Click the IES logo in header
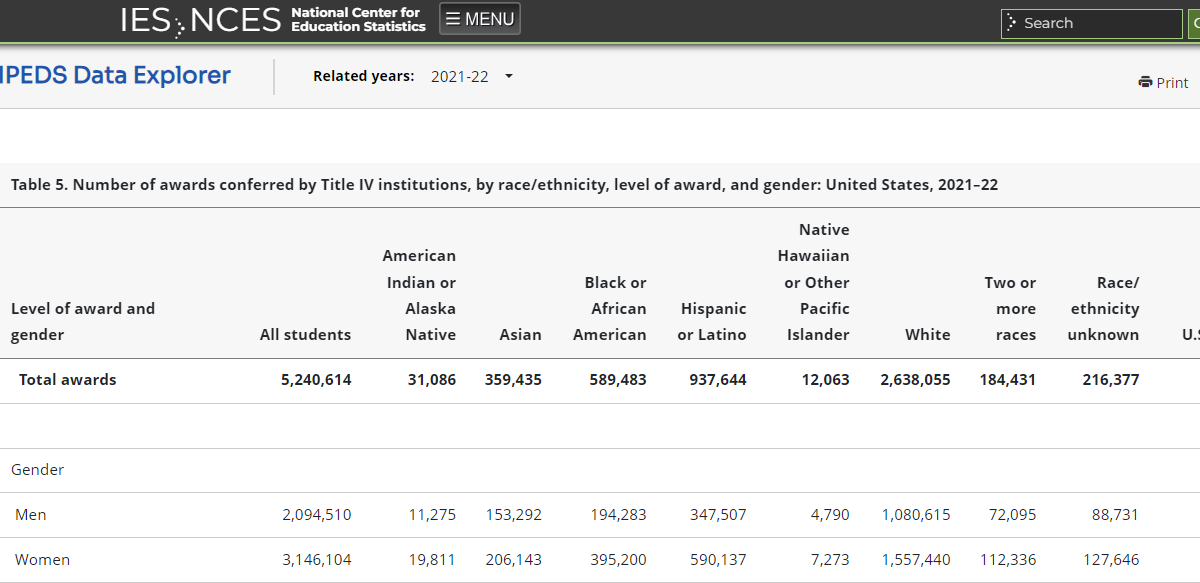The width and height of the screenshot is (1200, 583). (x=144, y=20)
